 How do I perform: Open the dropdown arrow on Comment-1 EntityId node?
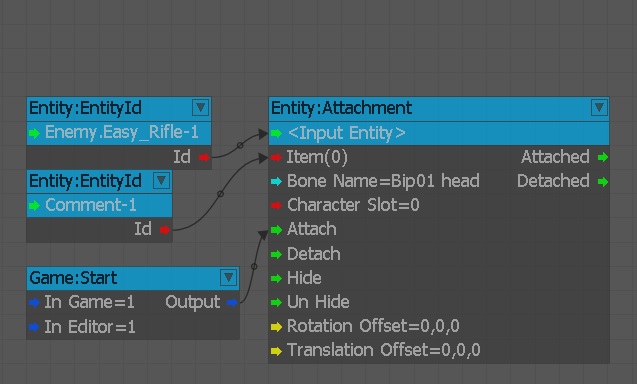point(161,180)
